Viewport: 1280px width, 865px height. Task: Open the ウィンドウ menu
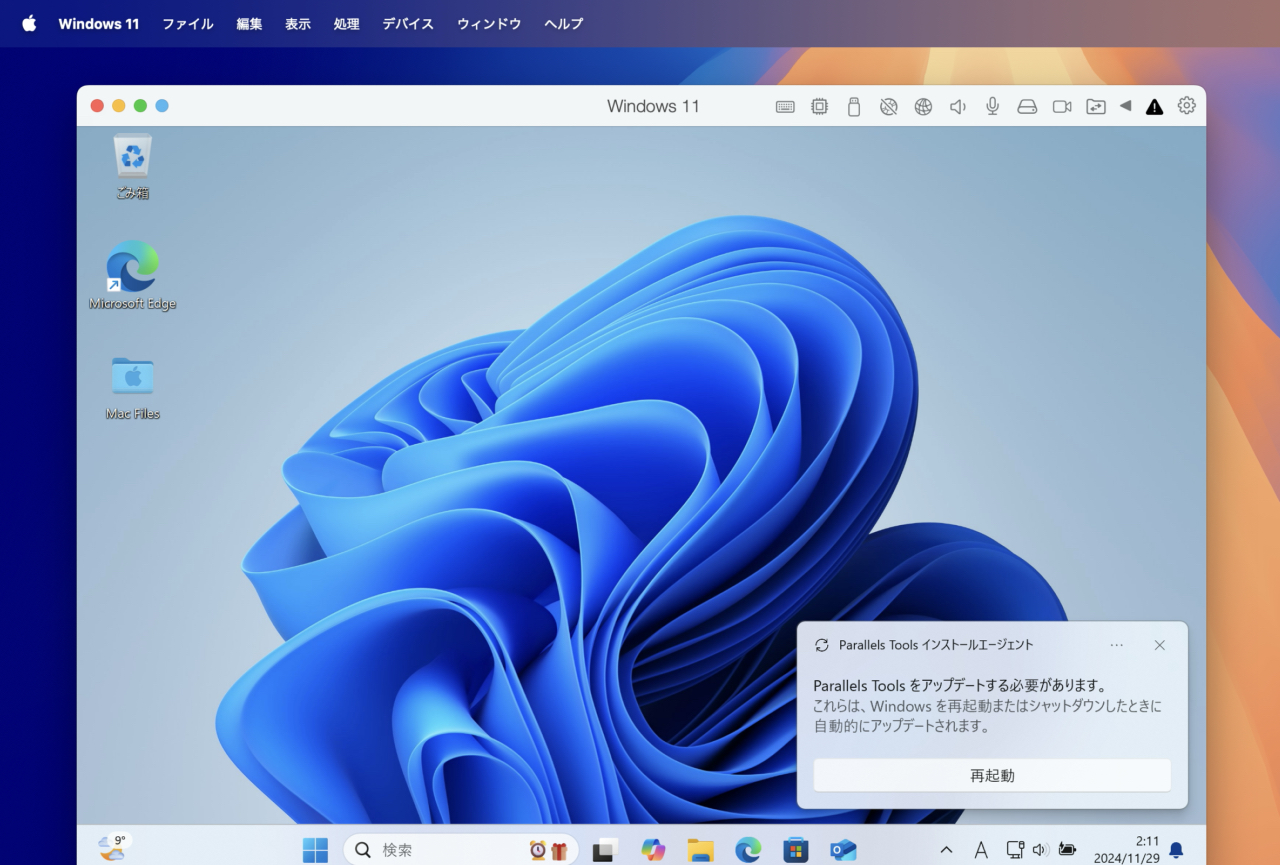(x=489, y=24)
